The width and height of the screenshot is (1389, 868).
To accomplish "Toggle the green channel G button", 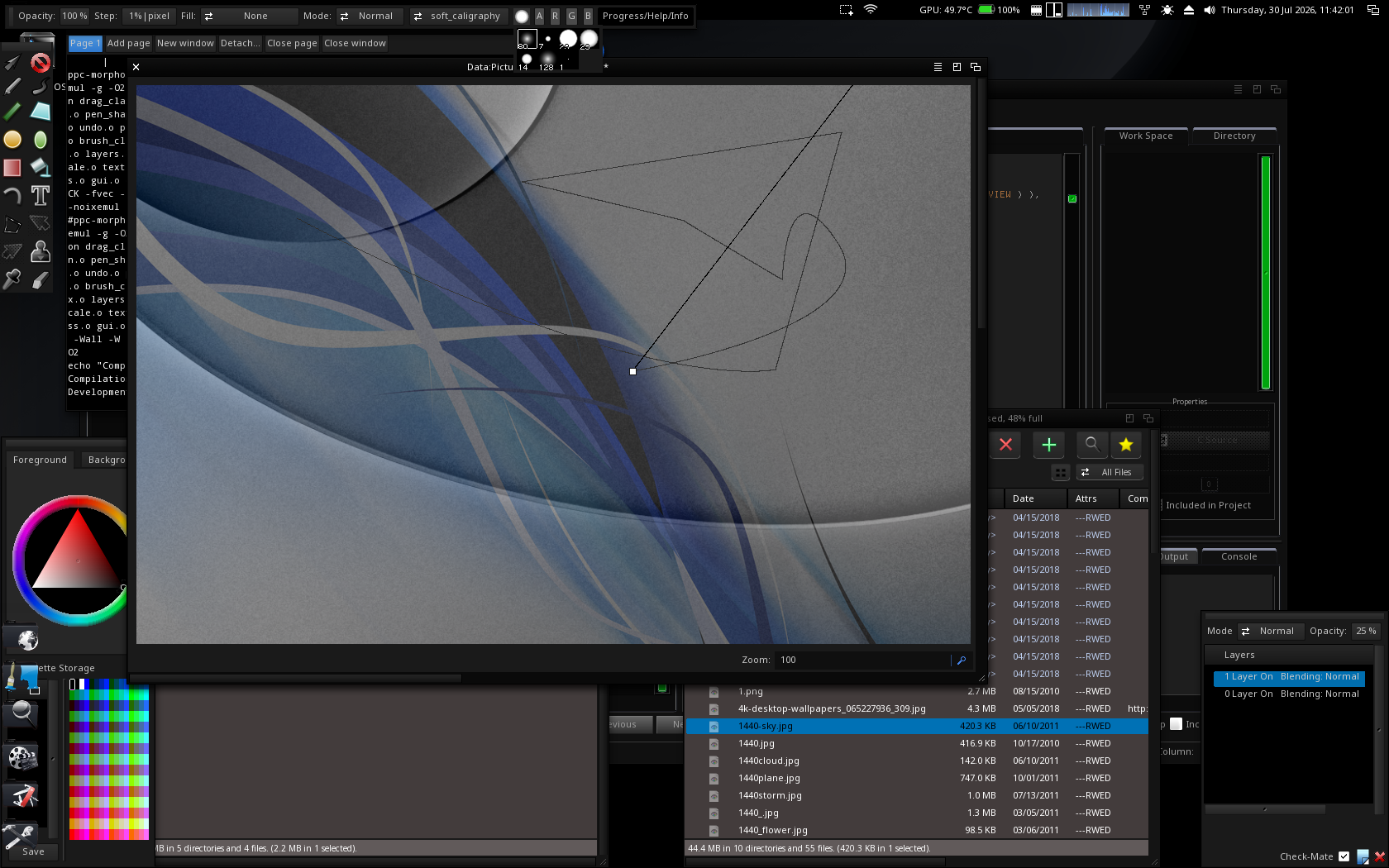I will [571, 16].
